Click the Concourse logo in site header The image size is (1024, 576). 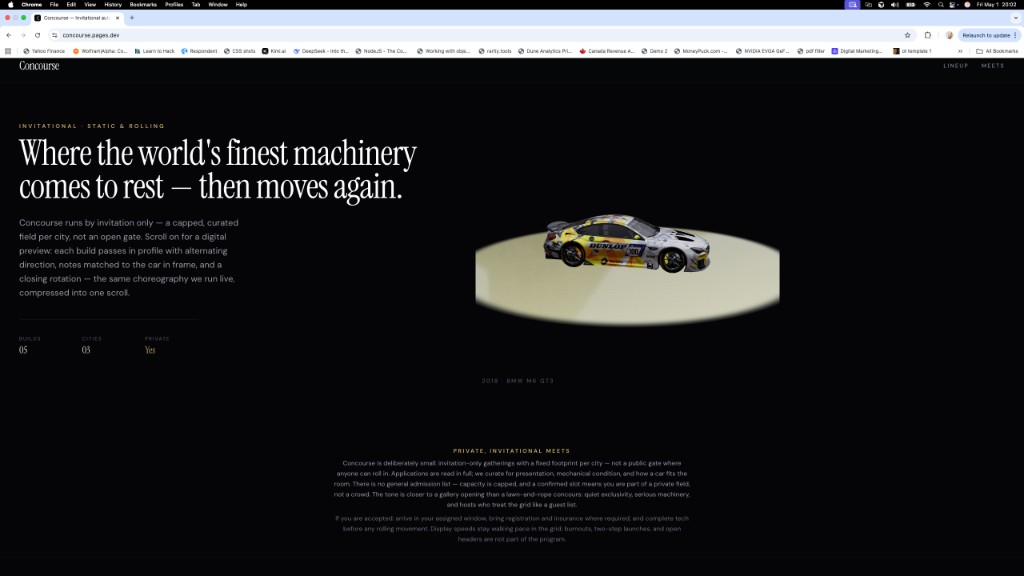click(x=39, y=66)
